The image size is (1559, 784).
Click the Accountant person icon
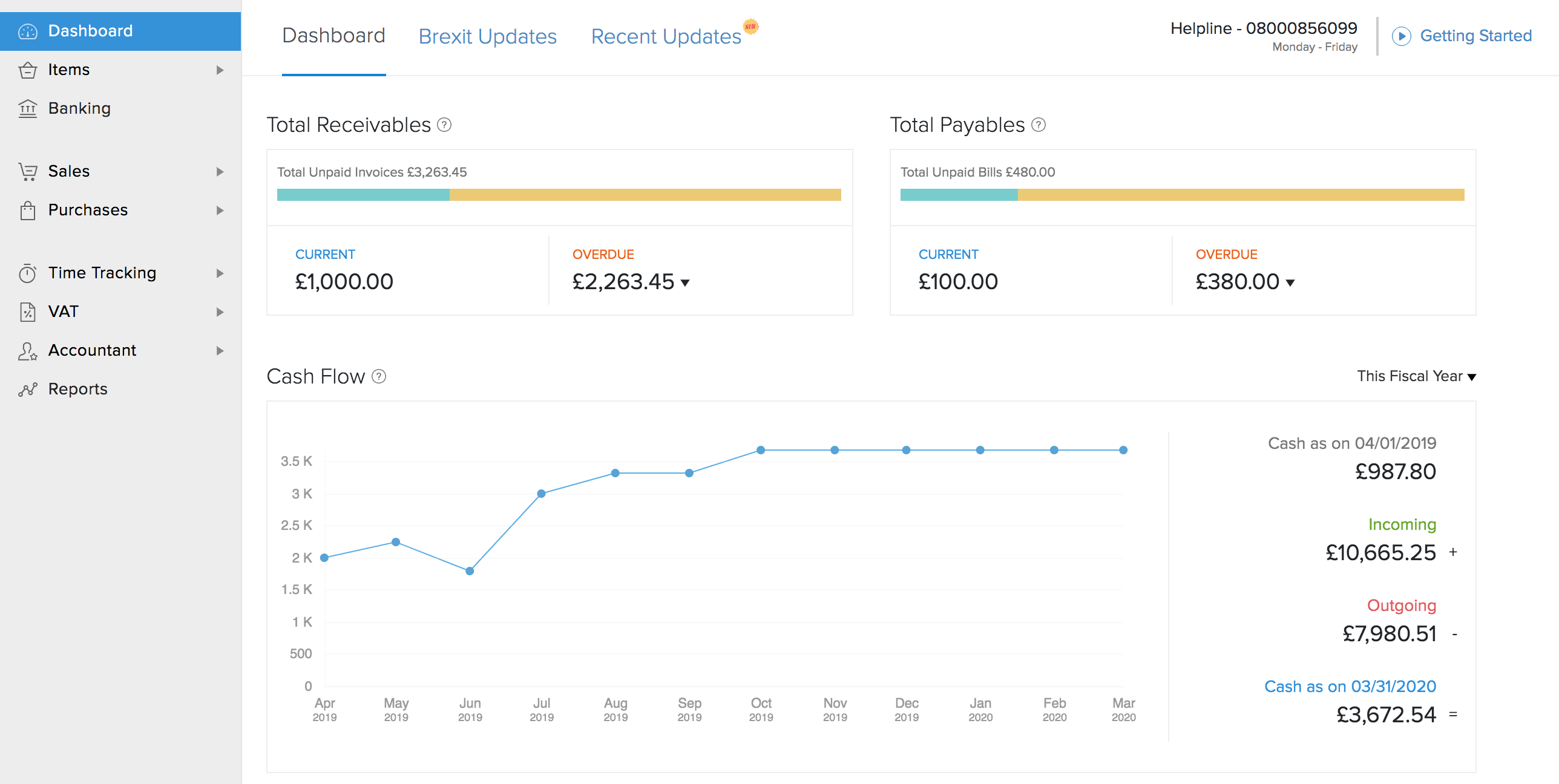(28, 350)
